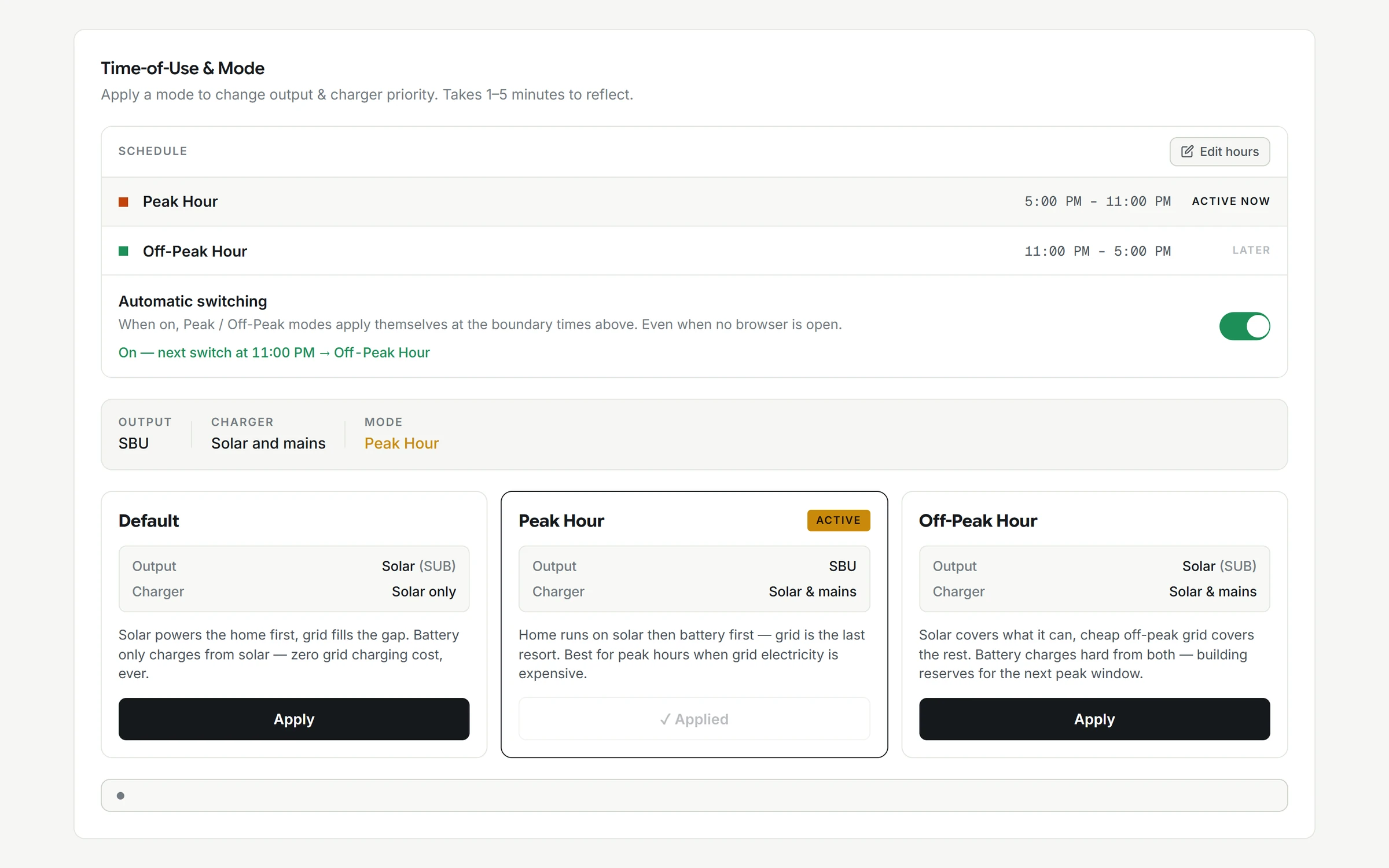Screen dimensions: 1389x868
Task: Click the status dot in bottom bar
Action: [x=120, y=795]
